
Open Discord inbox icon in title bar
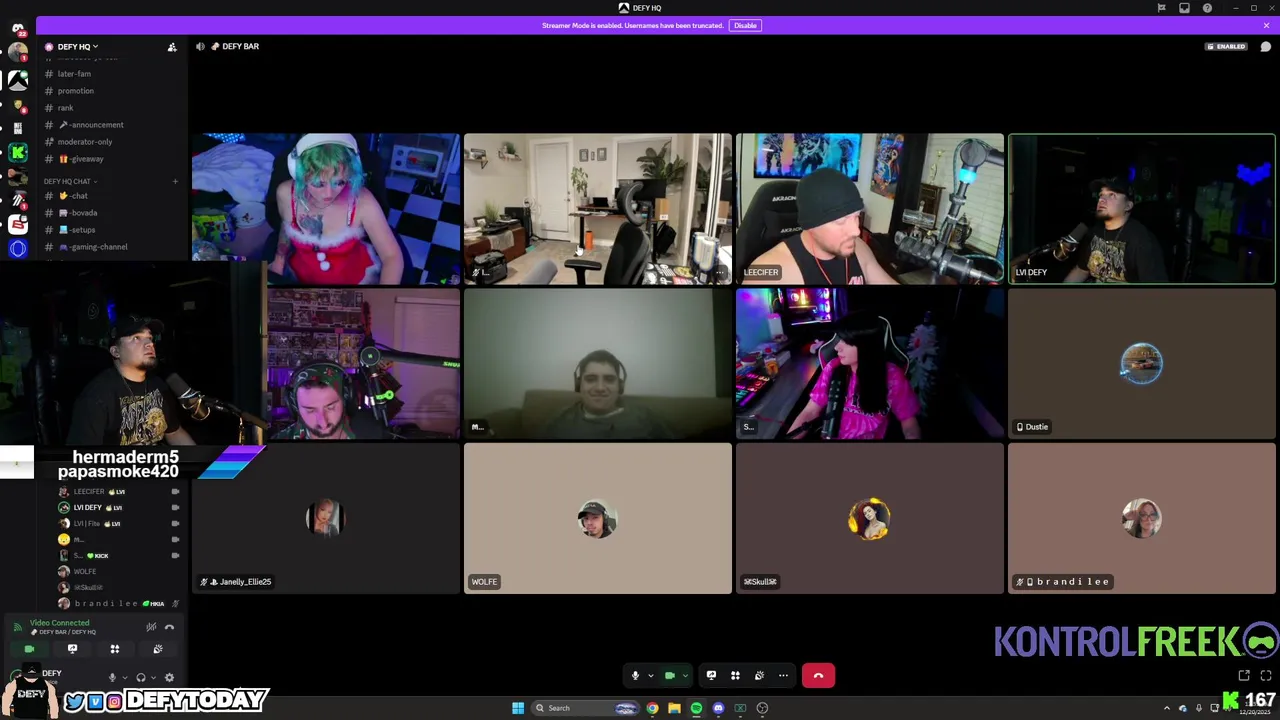1184,8
